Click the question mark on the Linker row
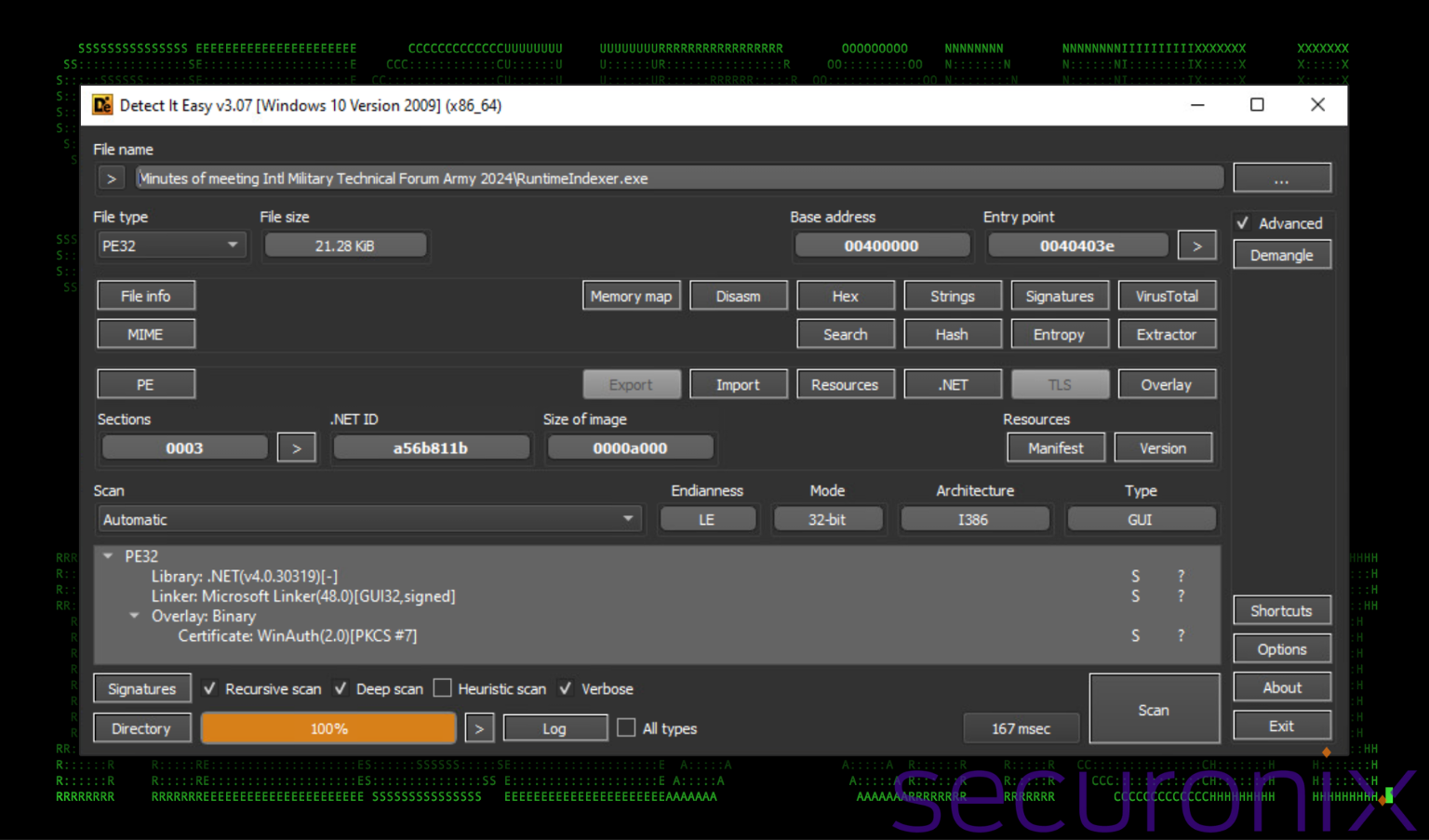The image size is (1429, 840). 1181,596
